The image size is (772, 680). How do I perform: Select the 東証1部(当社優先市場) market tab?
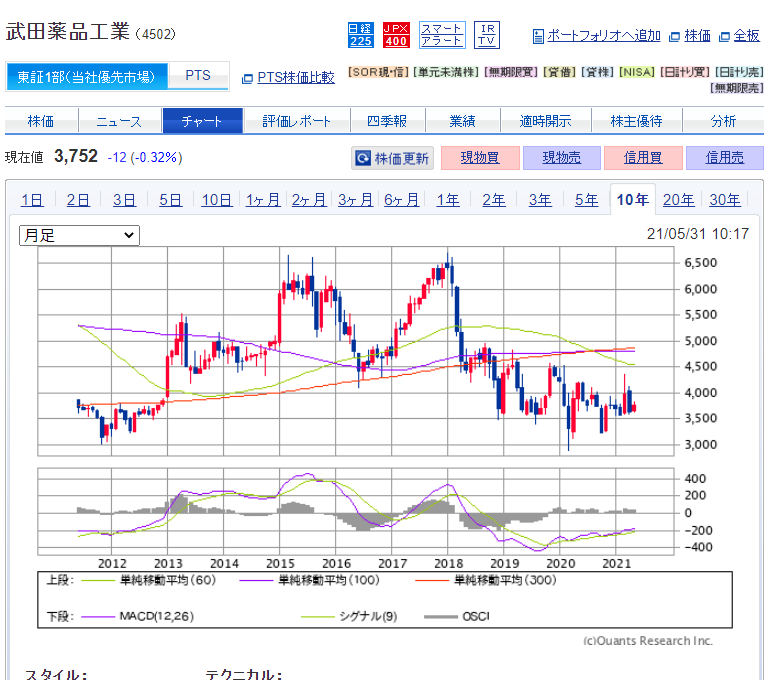pyautogui.click(x=87, y=76)
